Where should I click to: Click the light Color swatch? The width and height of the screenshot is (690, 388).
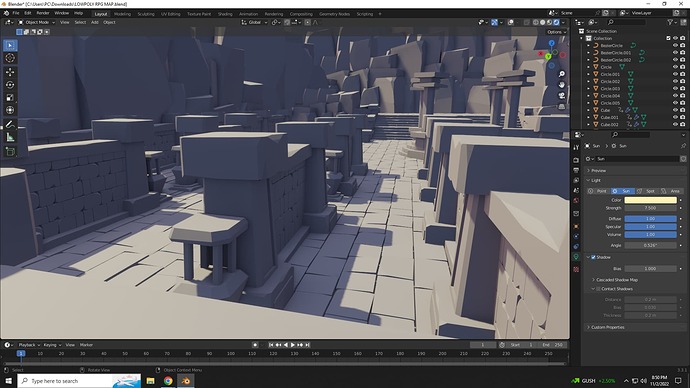pyautogui.click(x=650, y=200)
